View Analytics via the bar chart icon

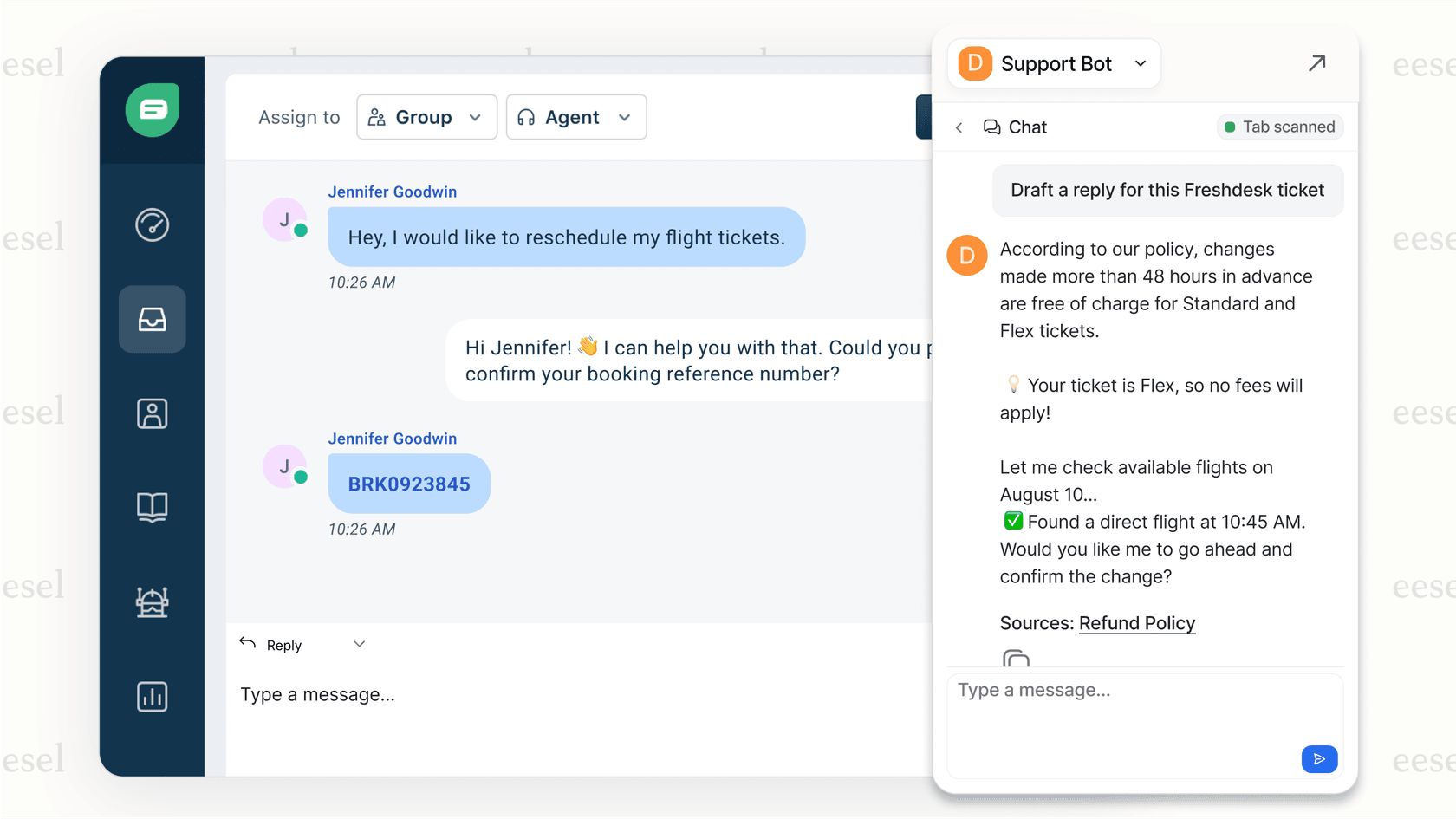(x=152, y=696)
